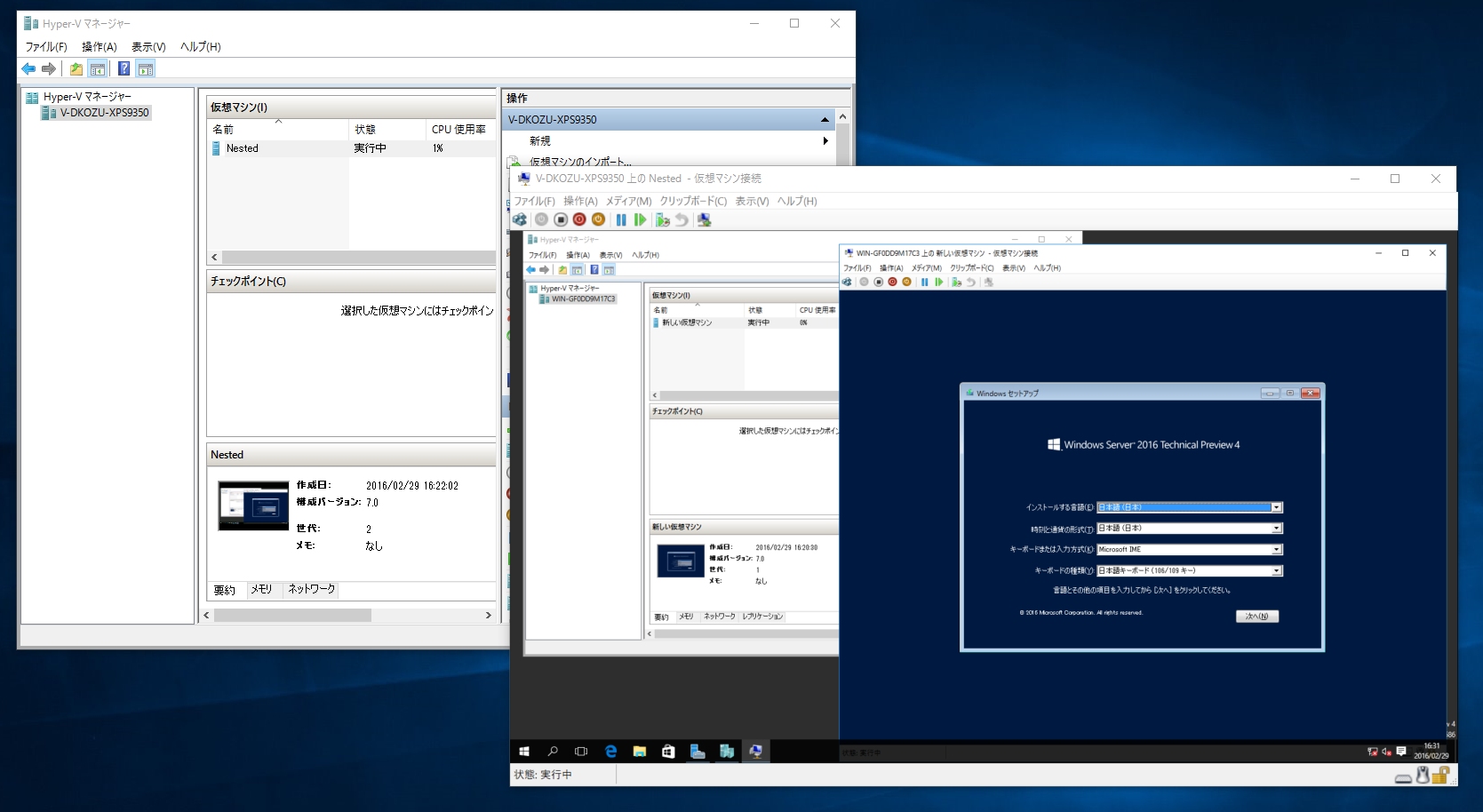Toggle console tree icon in host Hyper-V Manager toolbar
The height and width of the screenshot is (812, 1483).
pyautogui.click(x=98, y=68)
